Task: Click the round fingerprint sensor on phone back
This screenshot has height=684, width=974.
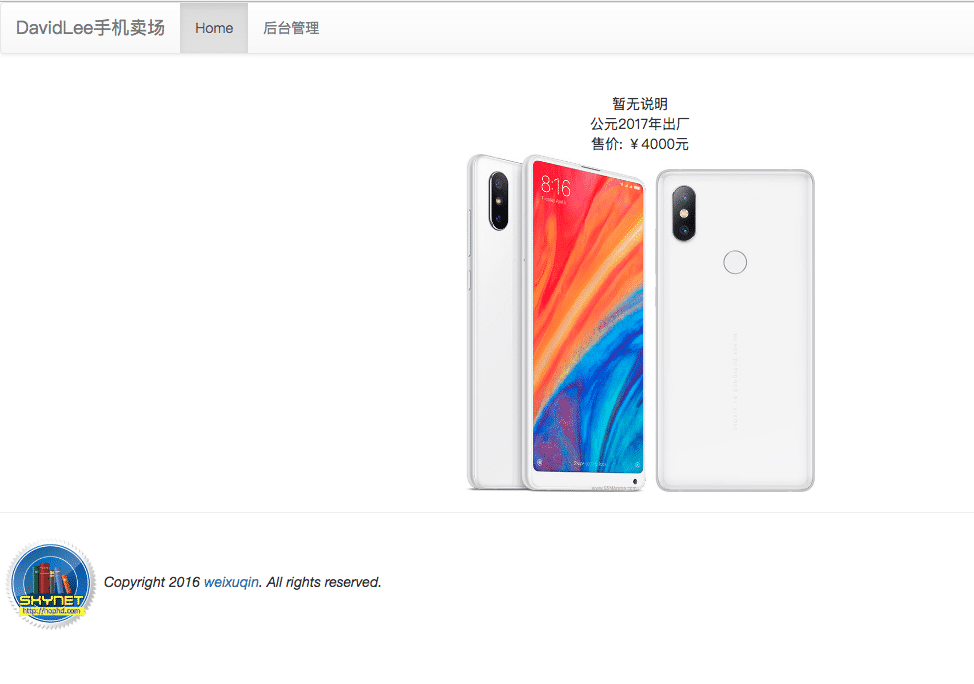Action: (735, 262)
